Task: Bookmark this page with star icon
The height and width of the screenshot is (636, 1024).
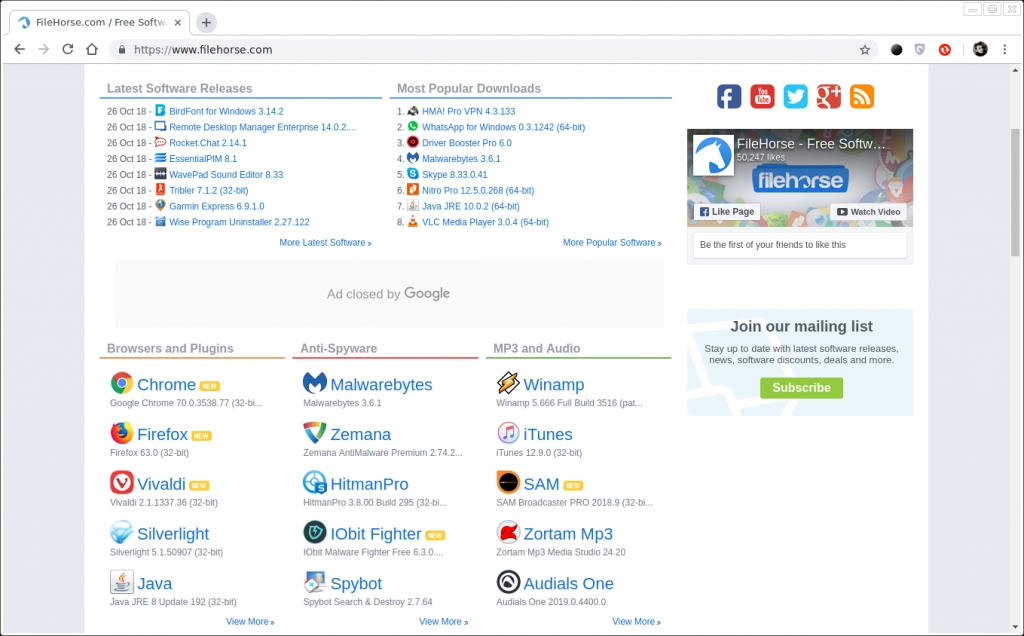Action: pyautogui.click(x=865, y=49)
